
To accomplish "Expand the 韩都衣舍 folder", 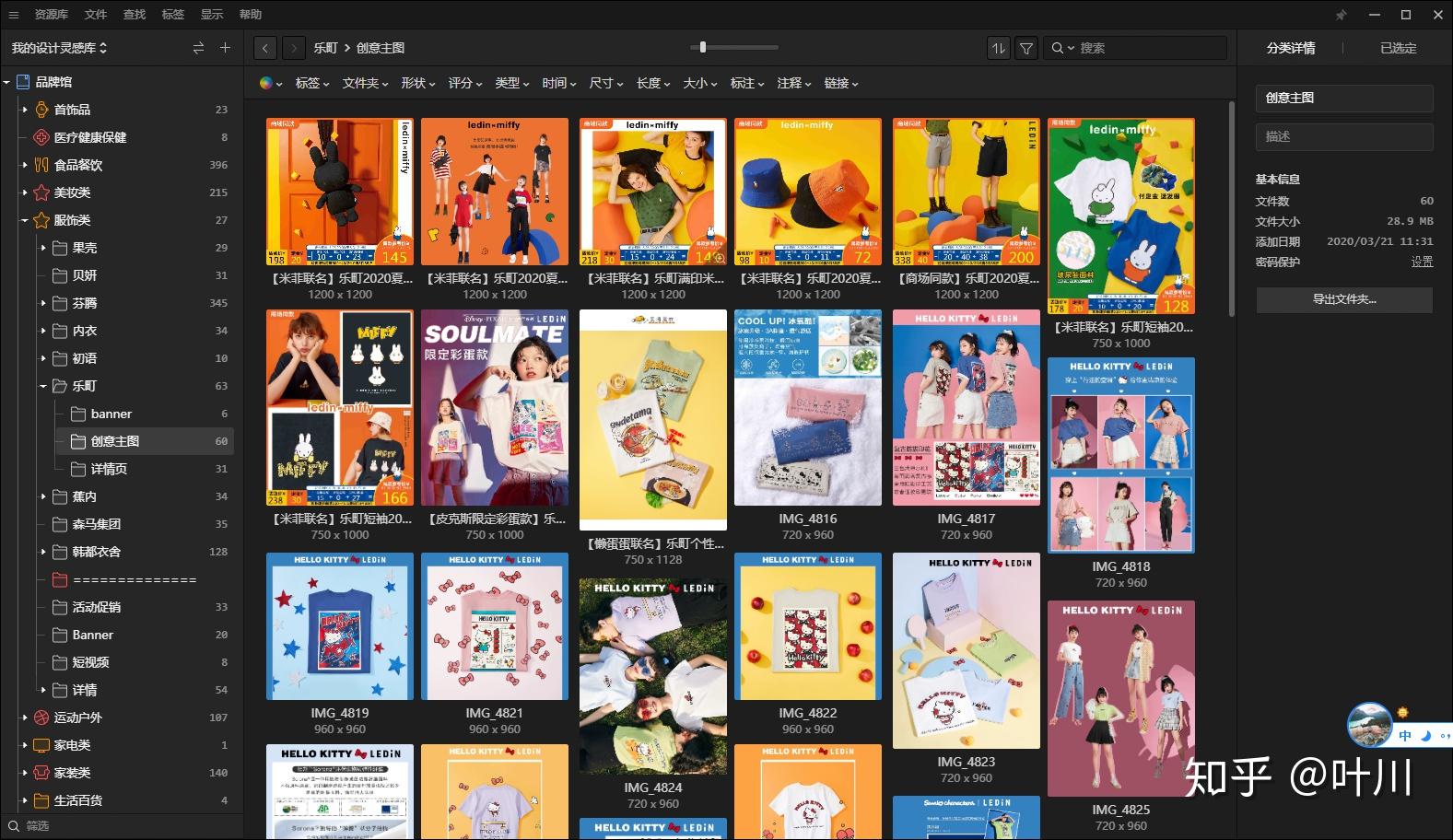I will (43, 552).
